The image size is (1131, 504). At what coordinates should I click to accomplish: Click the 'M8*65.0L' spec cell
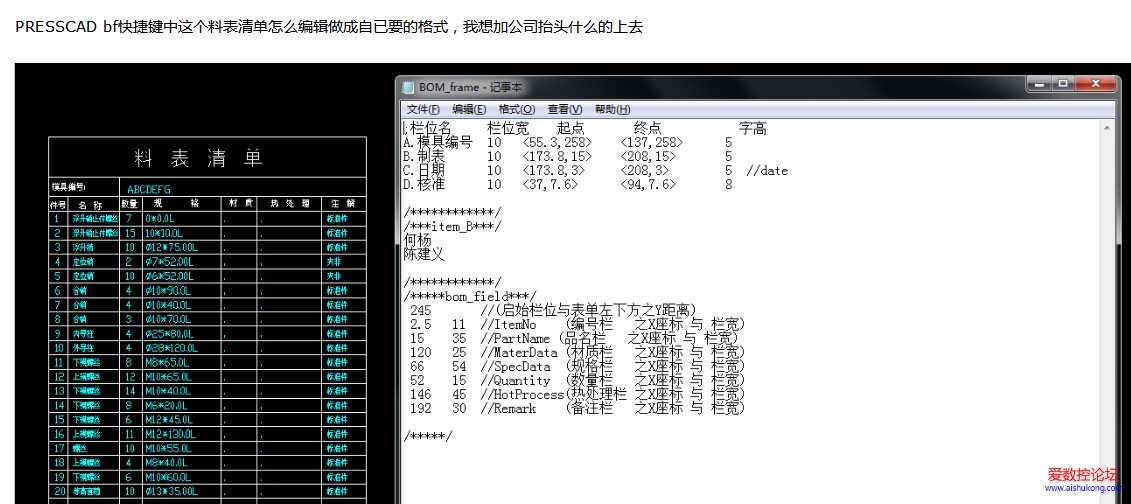pos(166,363)
